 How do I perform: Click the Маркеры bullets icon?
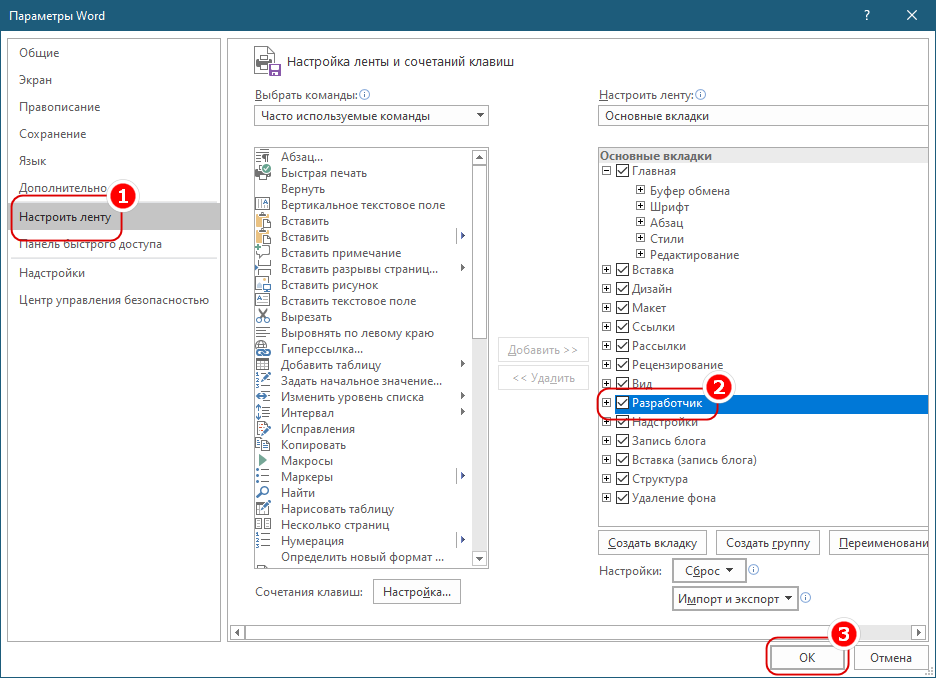point(263,477)
